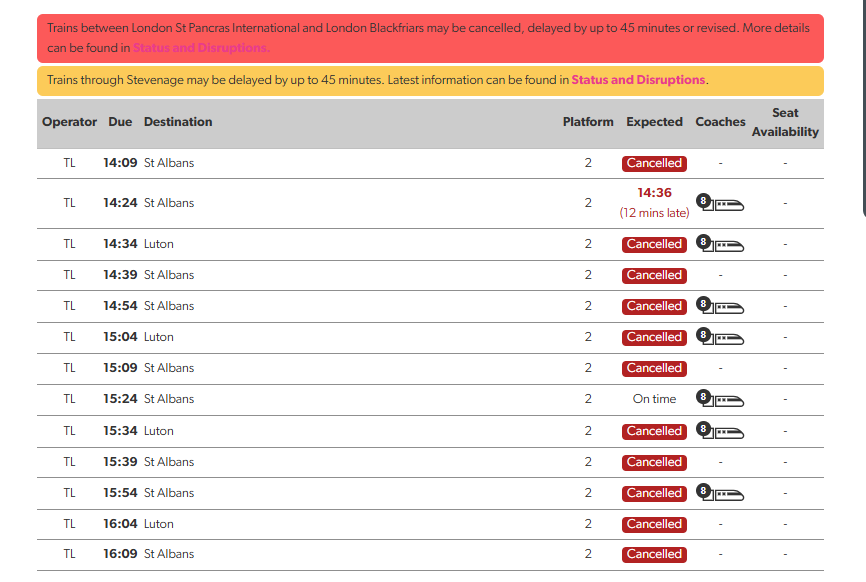The height and width of the screenshot is (582, 866).
Task: Click the coaches icon for the 15:54 St Albans train
Action: click(x=720, y=492)
